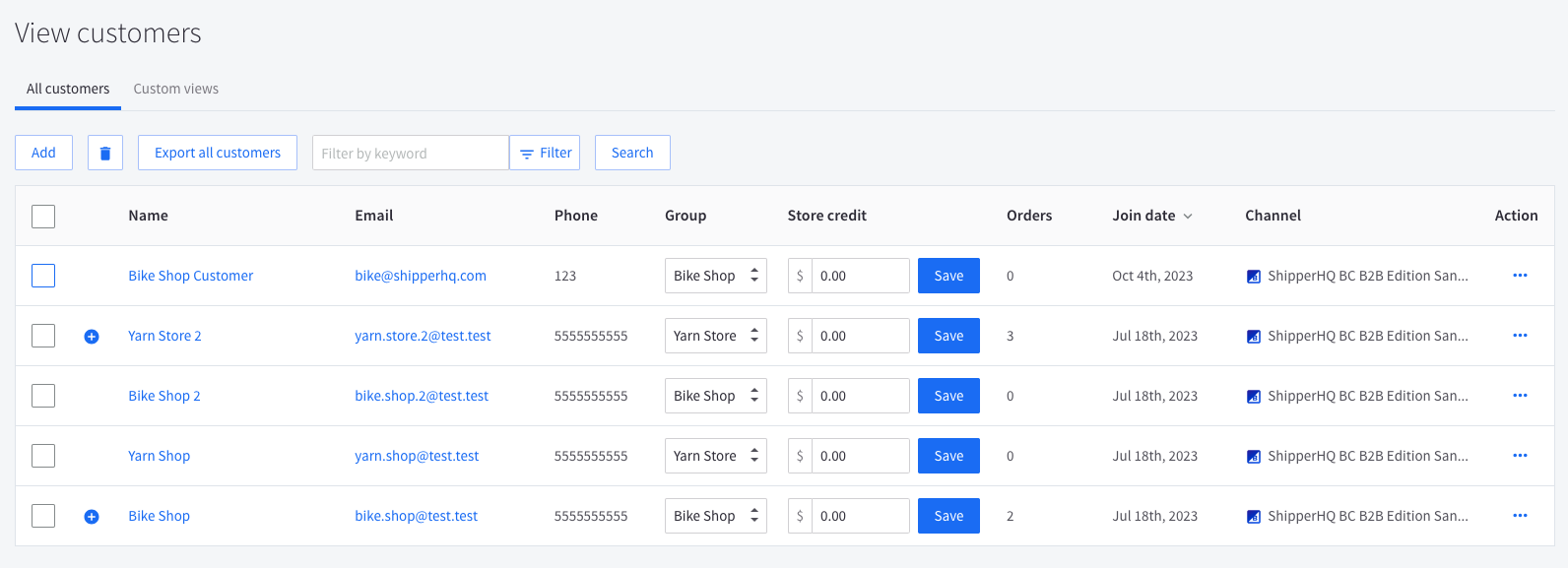The image size is (1568, 568).
Task: Open action menu for Bike Shop Customer
Action: 1520,276
